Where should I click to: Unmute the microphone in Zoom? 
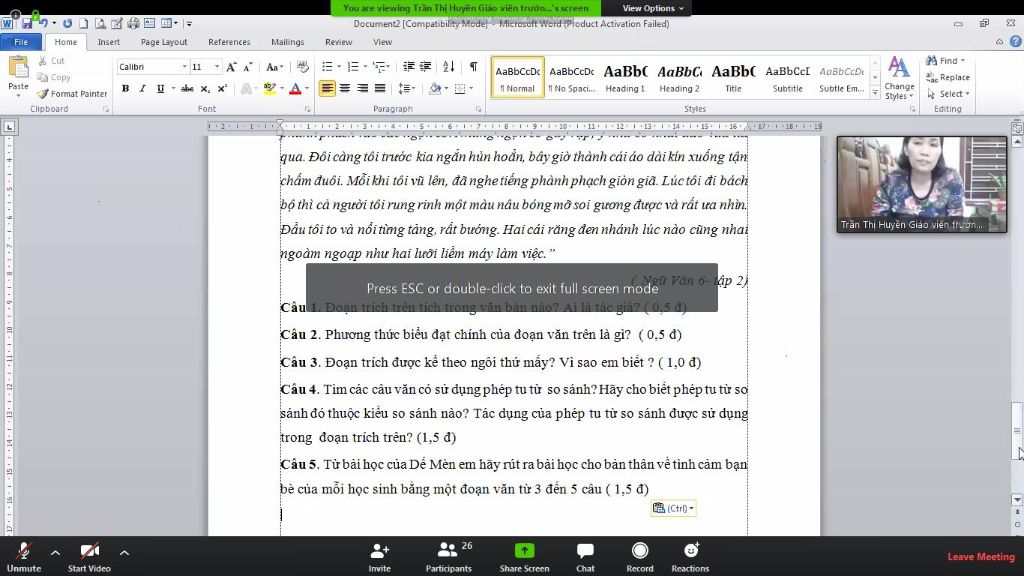coord(24,556)
